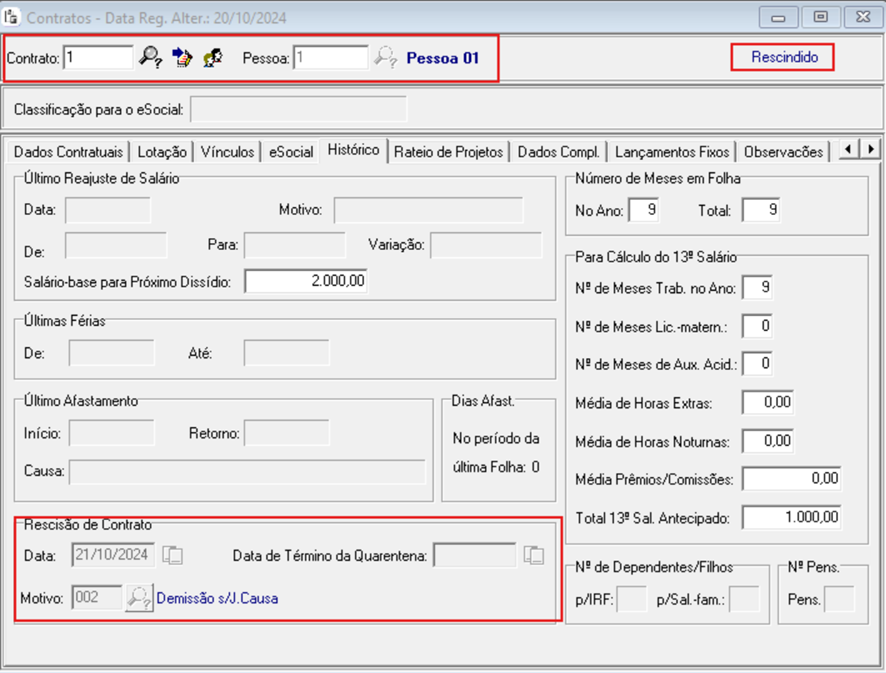Select the eSocial tab

[x=290, y=152]
